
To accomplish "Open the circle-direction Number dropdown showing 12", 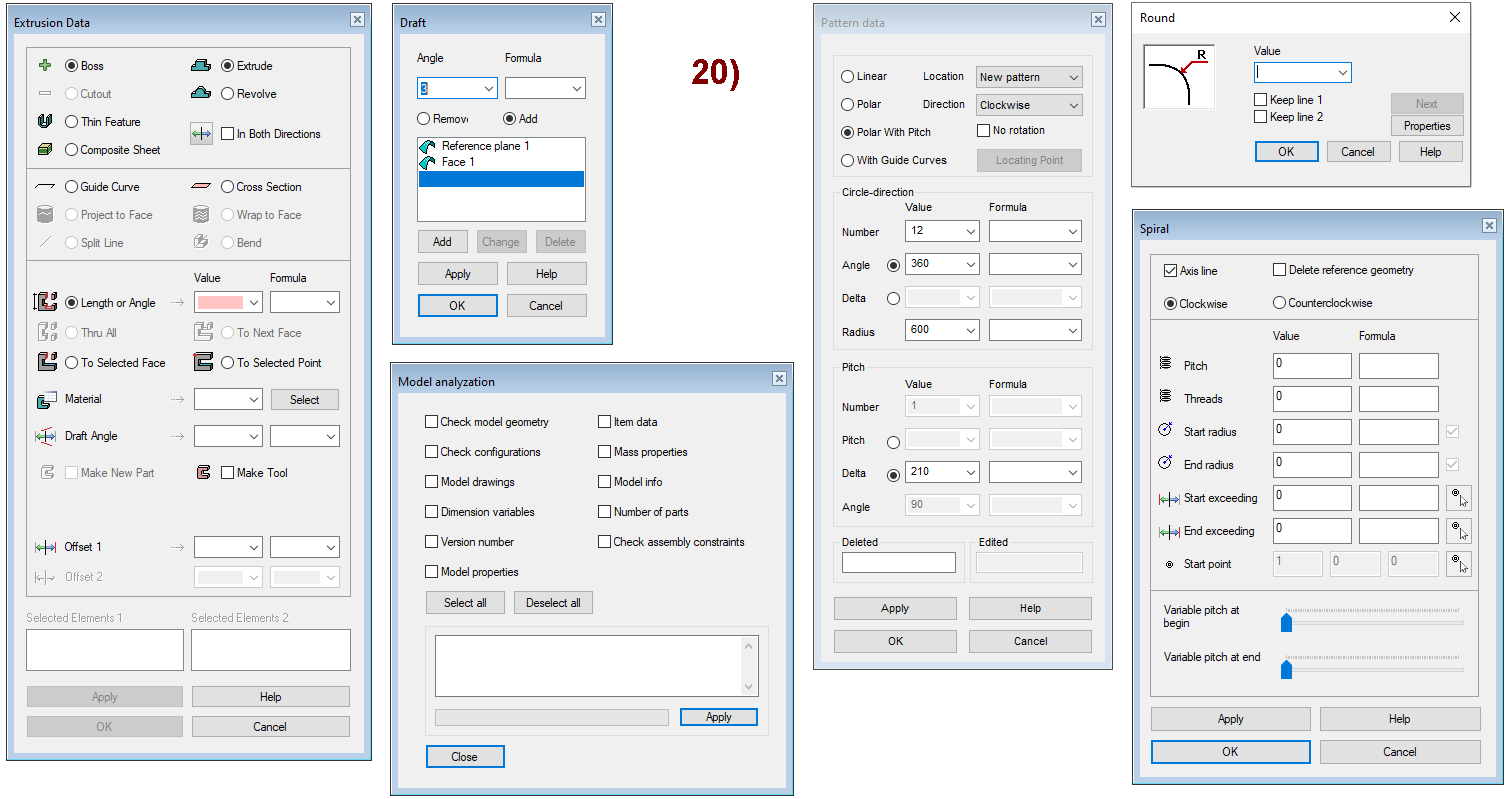I will [970, 232].
